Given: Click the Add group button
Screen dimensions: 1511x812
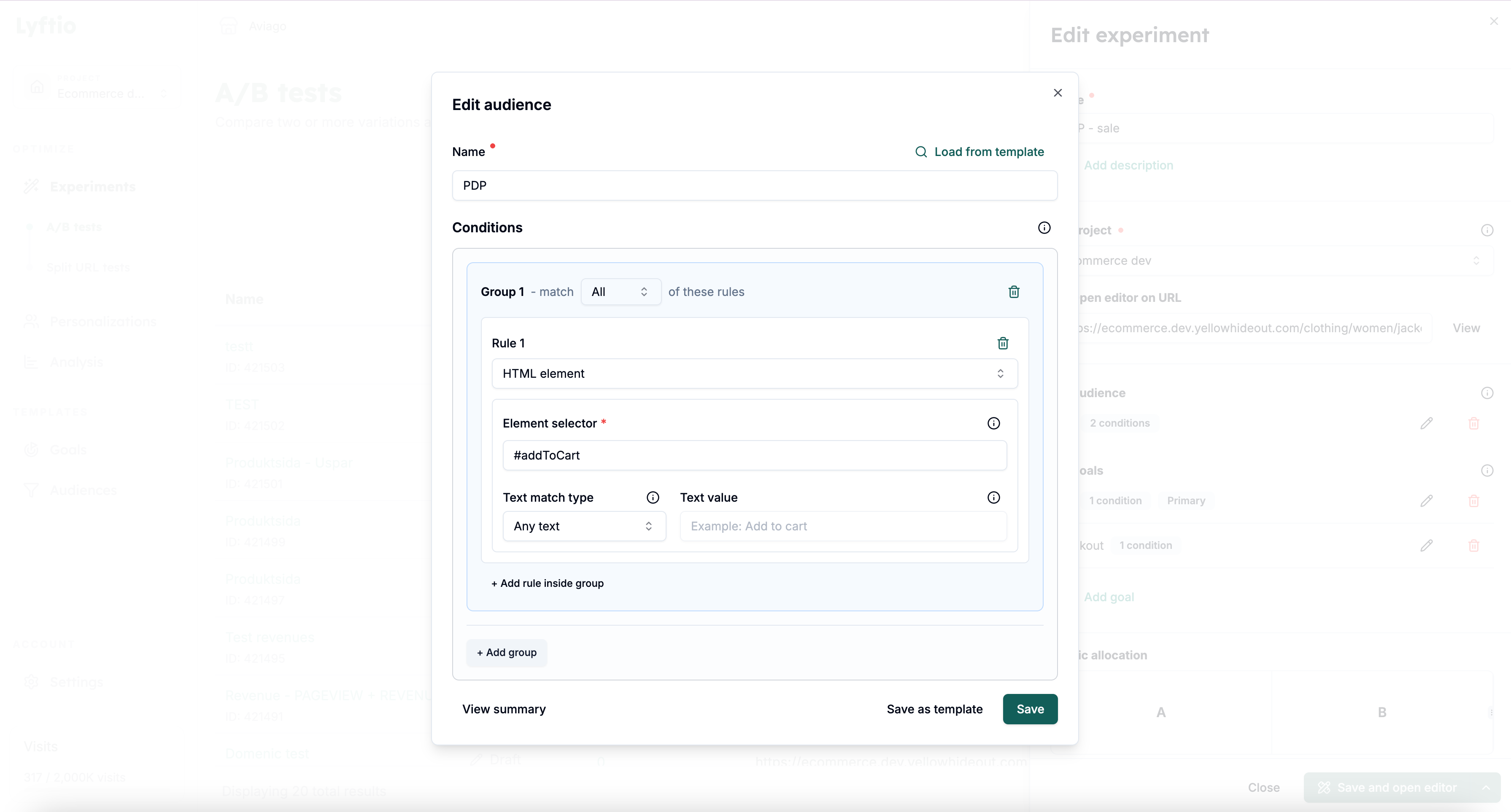Looking at the screenshot, I should coord(507,653).
